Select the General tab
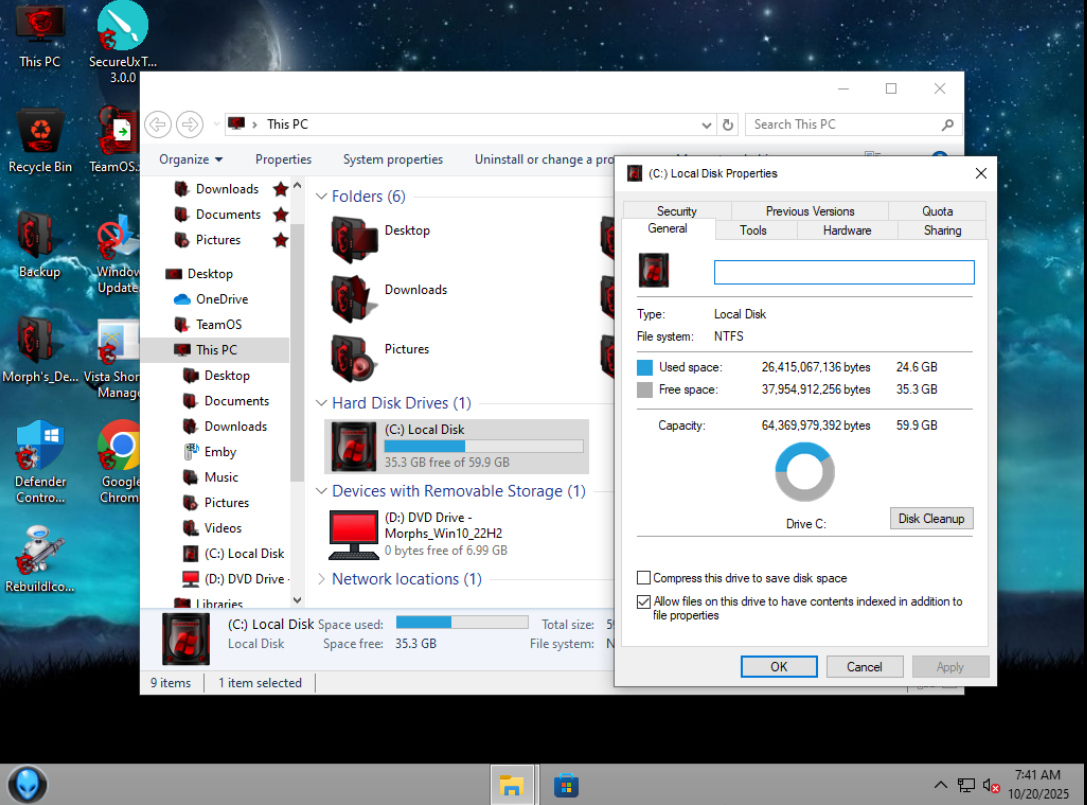 point(668,229)
